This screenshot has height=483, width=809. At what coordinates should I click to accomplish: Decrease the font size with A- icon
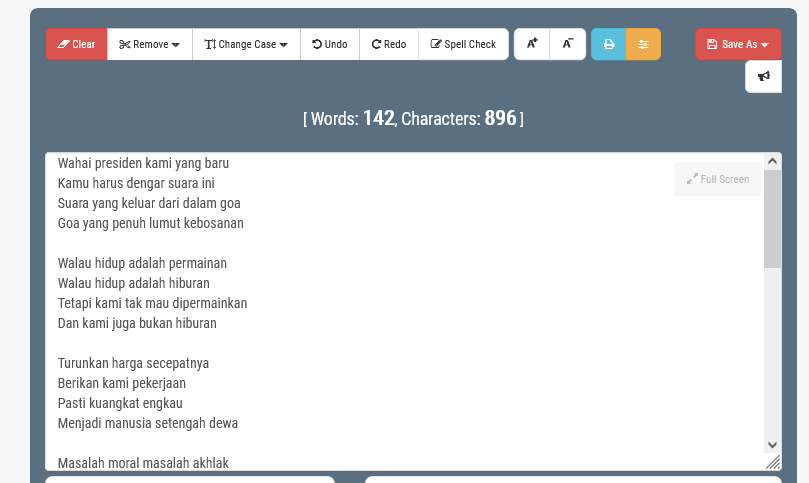tap(568, 44)
